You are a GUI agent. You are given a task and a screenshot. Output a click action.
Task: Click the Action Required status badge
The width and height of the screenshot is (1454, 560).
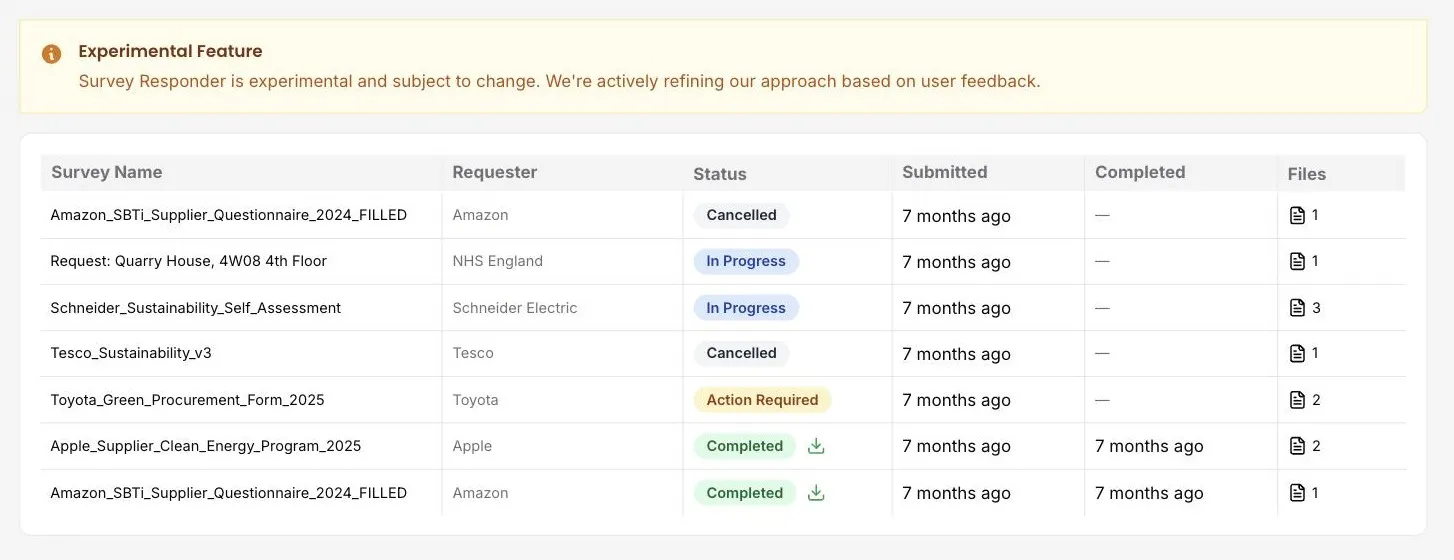[762, 400]
